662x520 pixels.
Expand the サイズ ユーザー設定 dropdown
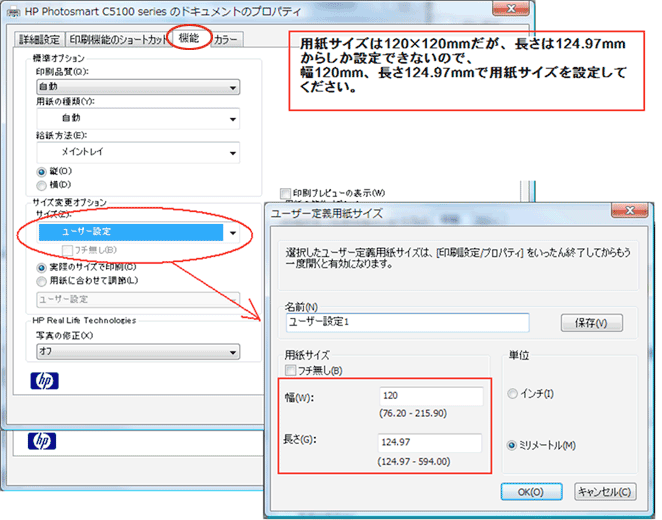138,233
